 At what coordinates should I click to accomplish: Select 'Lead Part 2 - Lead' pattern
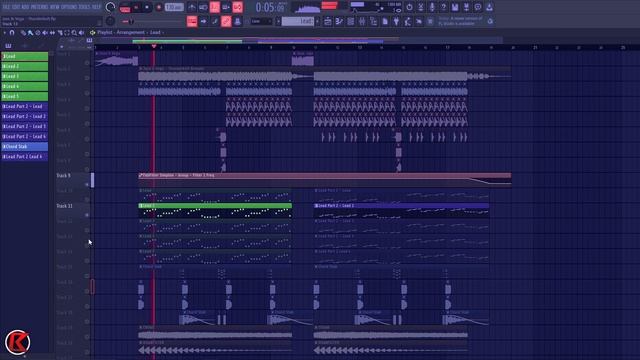click(x=24, y=107)
